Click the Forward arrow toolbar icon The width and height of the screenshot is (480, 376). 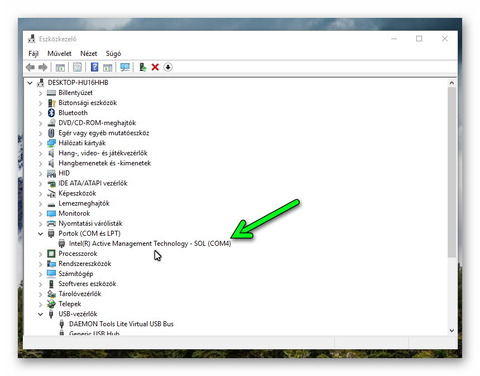point(43,67)
